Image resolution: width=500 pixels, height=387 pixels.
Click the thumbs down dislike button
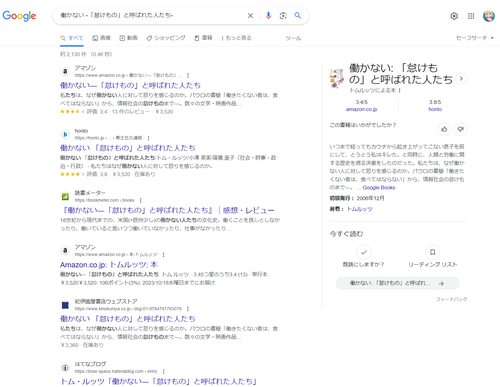pyautogui.click(x=461, y=129)
